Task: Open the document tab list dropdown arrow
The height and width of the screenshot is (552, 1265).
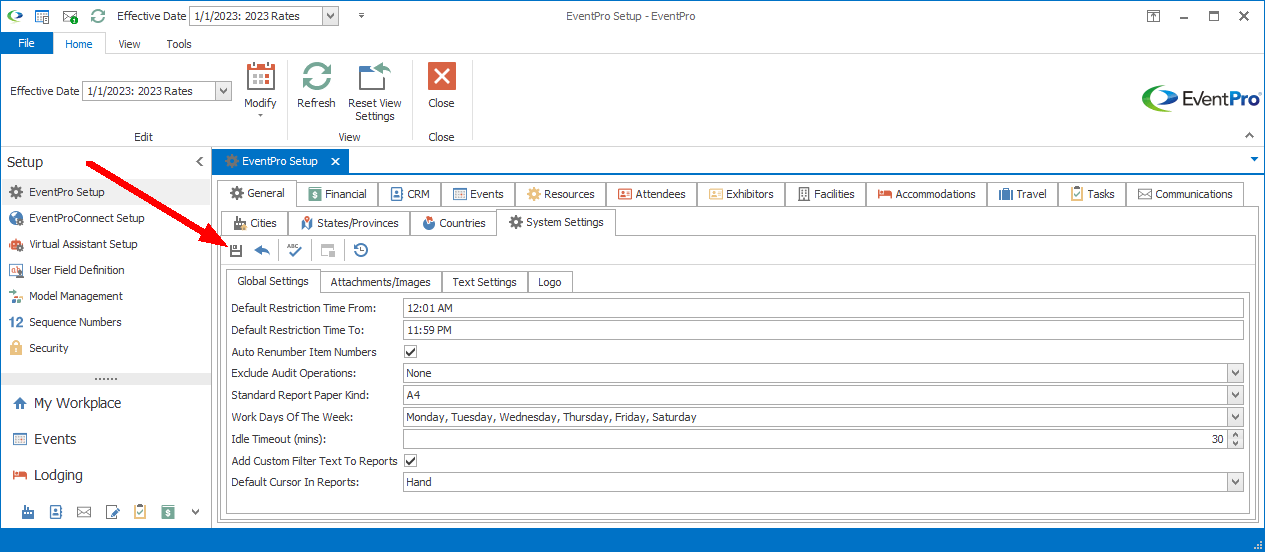Action: [1254, 159]
